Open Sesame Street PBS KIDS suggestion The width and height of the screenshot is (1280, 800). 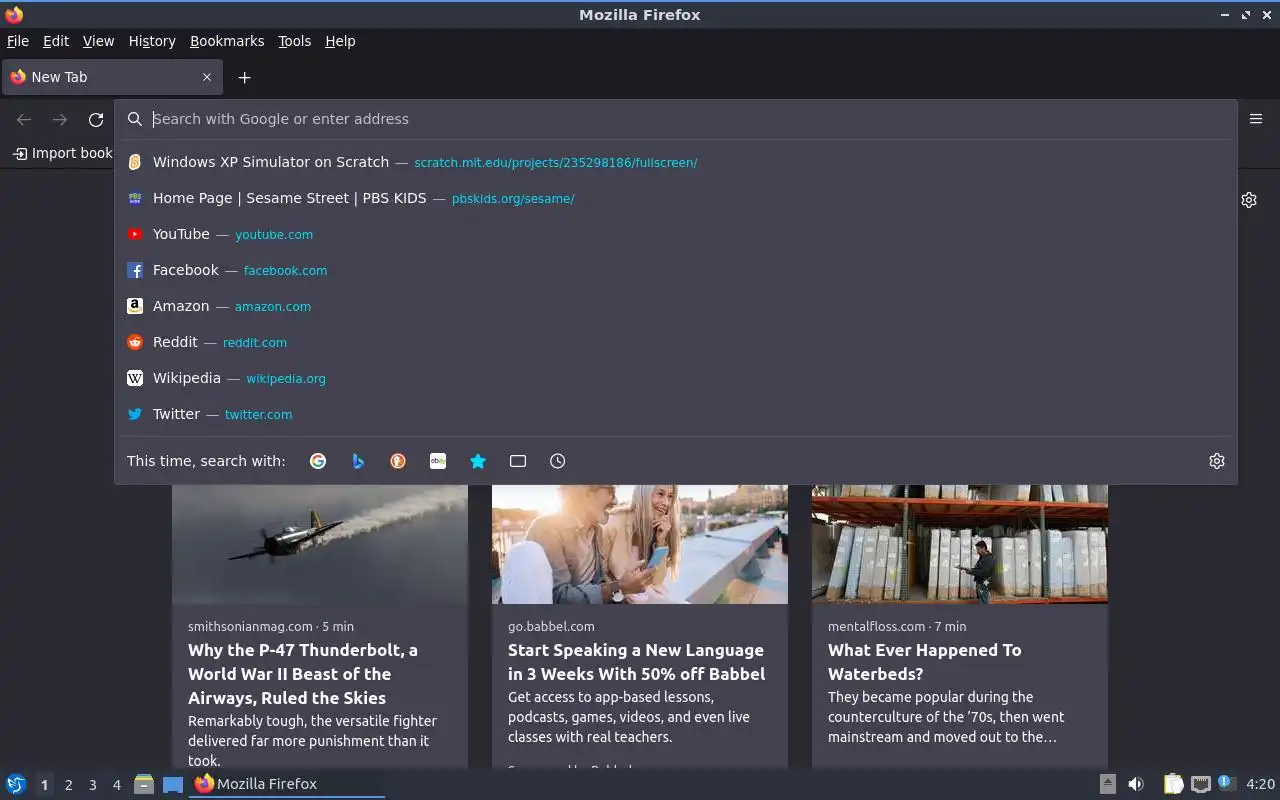[676, 198]
